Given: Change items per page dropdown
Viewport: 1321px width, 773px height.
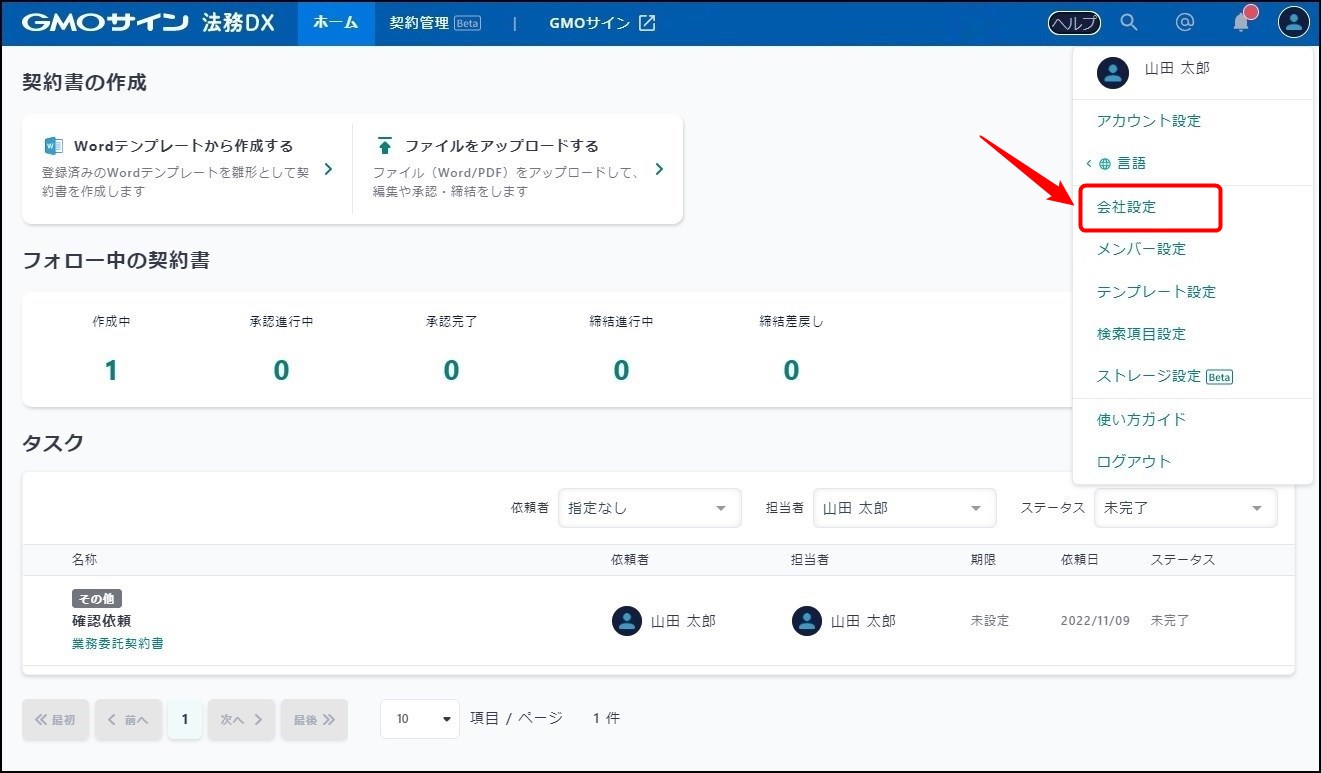Looking at the screenshot, I should [419, 719].
